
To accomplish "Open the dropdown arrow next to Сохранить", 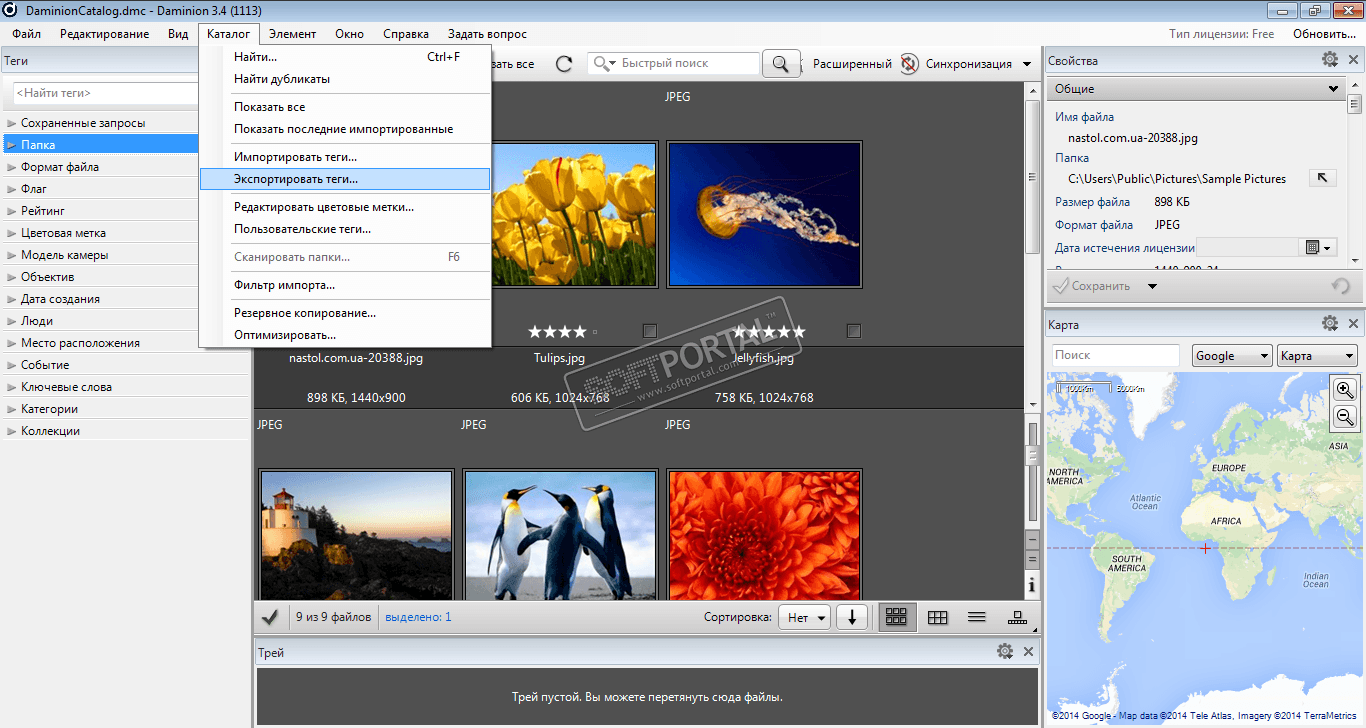I will (x=1152, y=286).
